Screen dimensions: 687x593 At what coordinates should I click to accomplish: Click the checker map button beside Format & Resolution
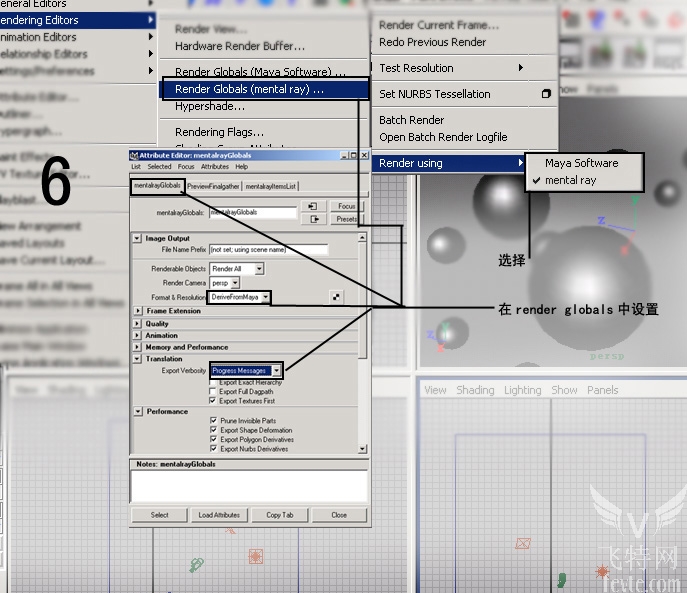(x=336, y=297)
